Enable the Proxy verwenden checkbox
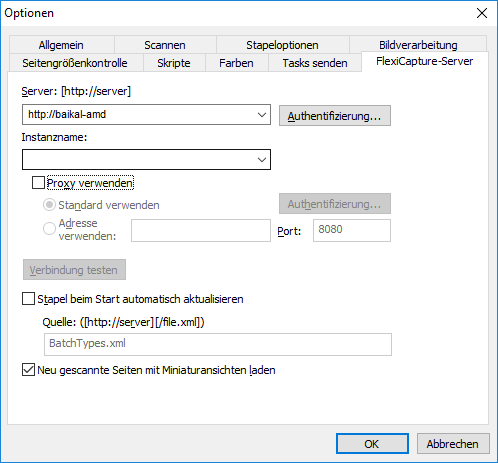Screen dimensions: 498x463 pos(38,183)
